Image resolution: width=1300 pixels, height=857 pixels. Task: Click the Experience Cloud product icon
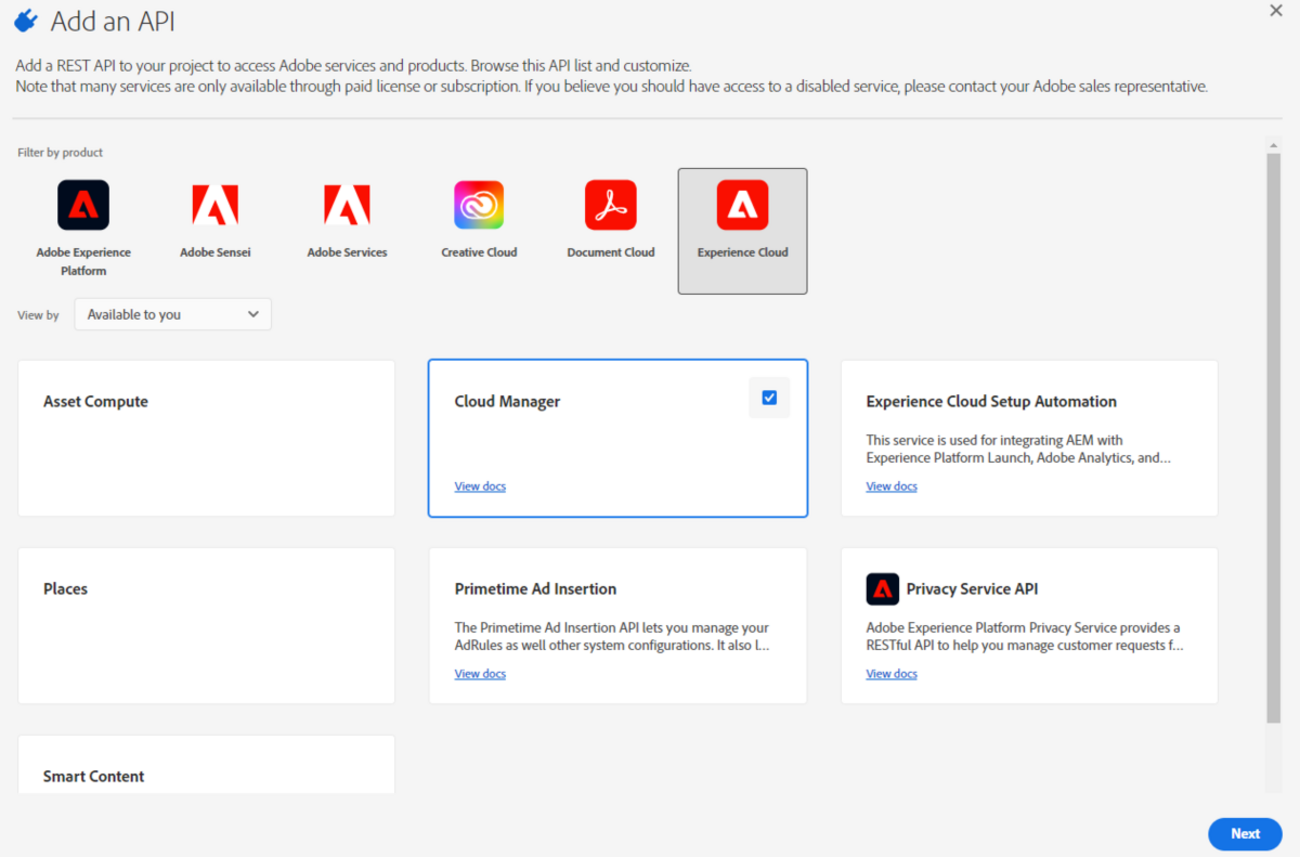[x=742, y=205]
